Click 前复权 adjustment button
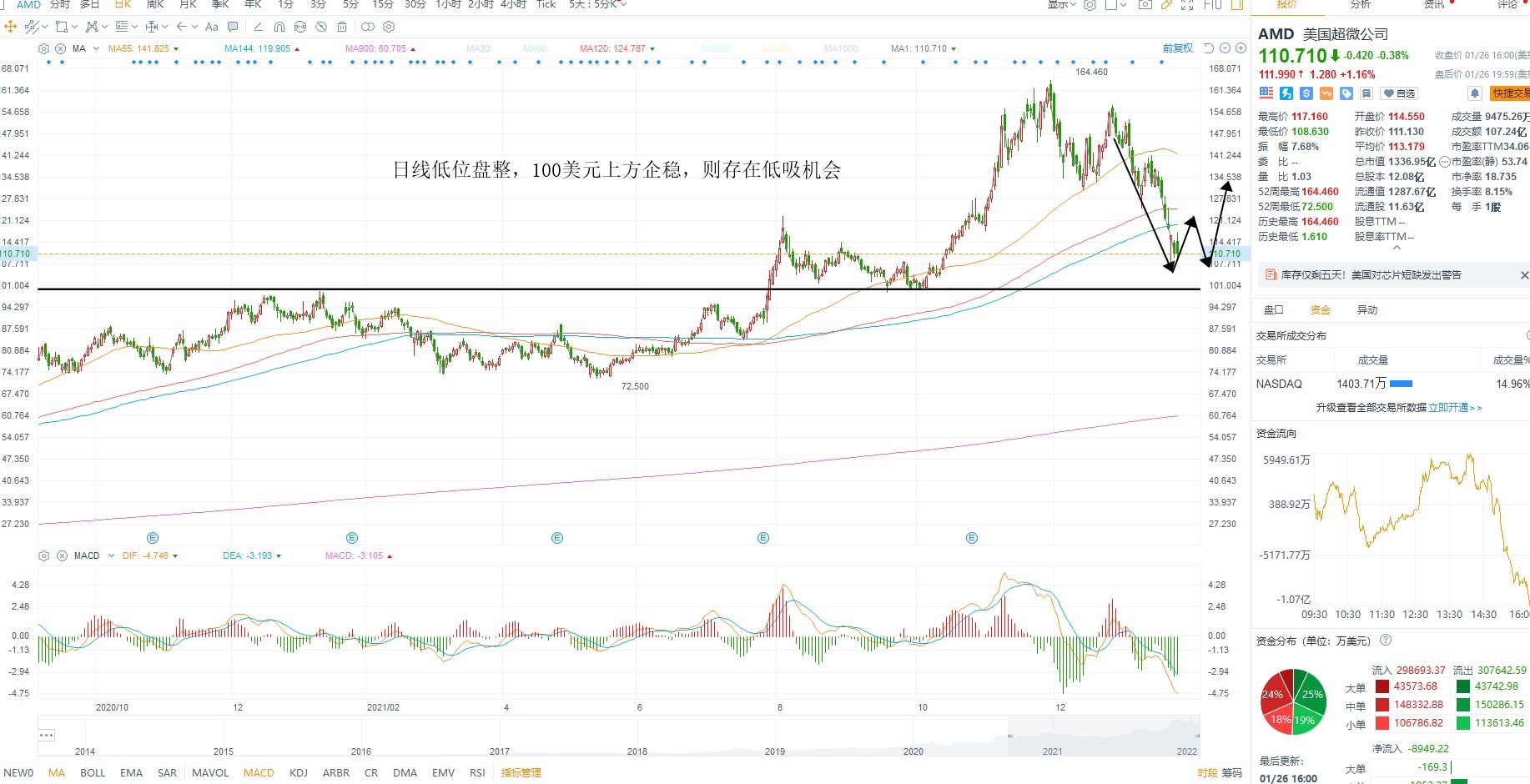1530x784 pixels. click(x=1178, y=48)
